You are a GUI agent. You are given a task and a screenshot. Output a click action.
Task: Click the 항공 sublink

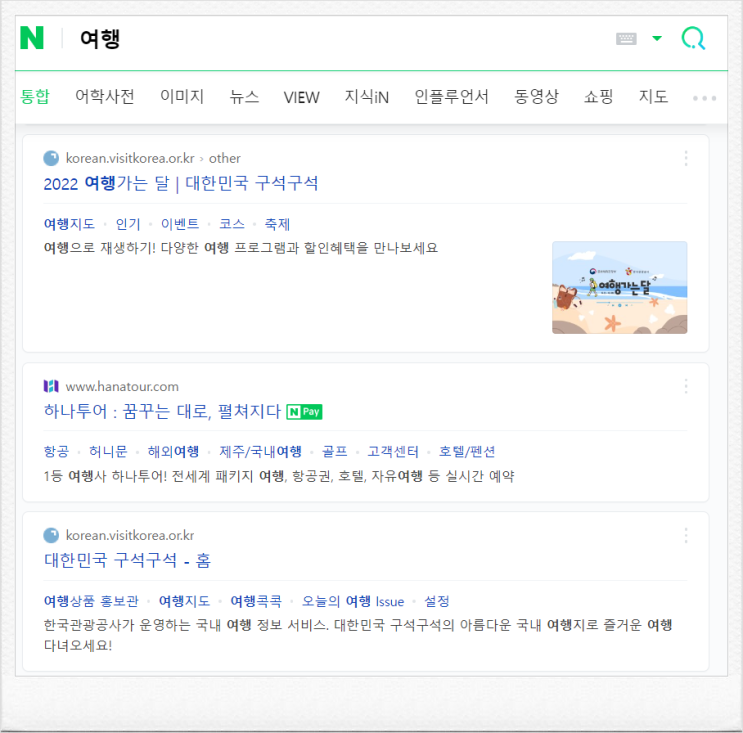click(56, 451)
